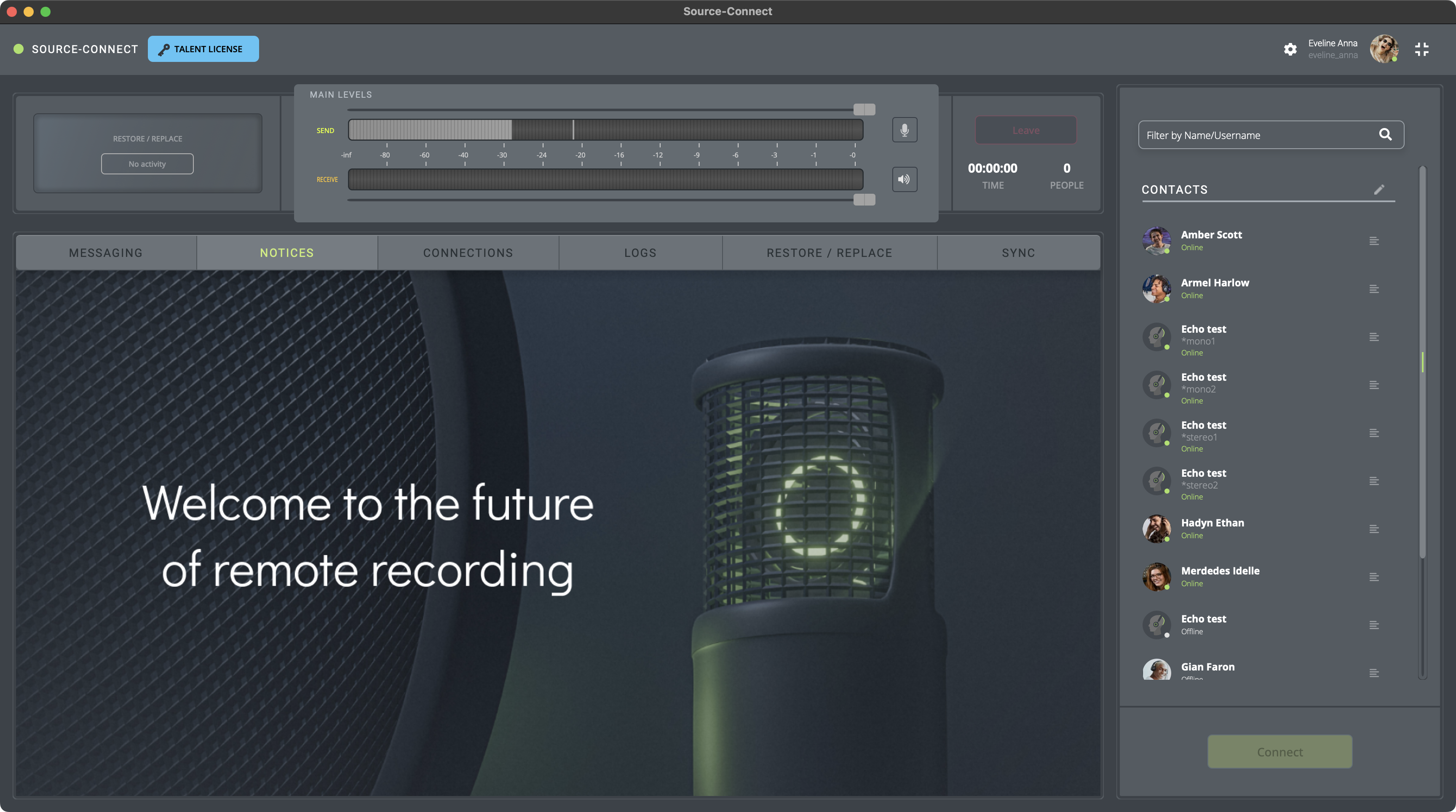Expand Armel Harlow's options menu
The image size is (1456, 812).
pos(1374,289)
